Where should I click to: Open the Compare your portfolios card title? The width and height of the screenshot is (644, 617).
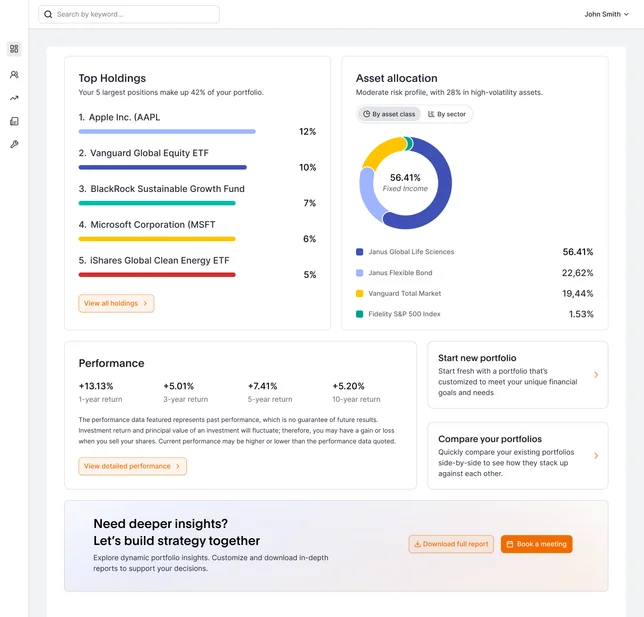(490, 439)
